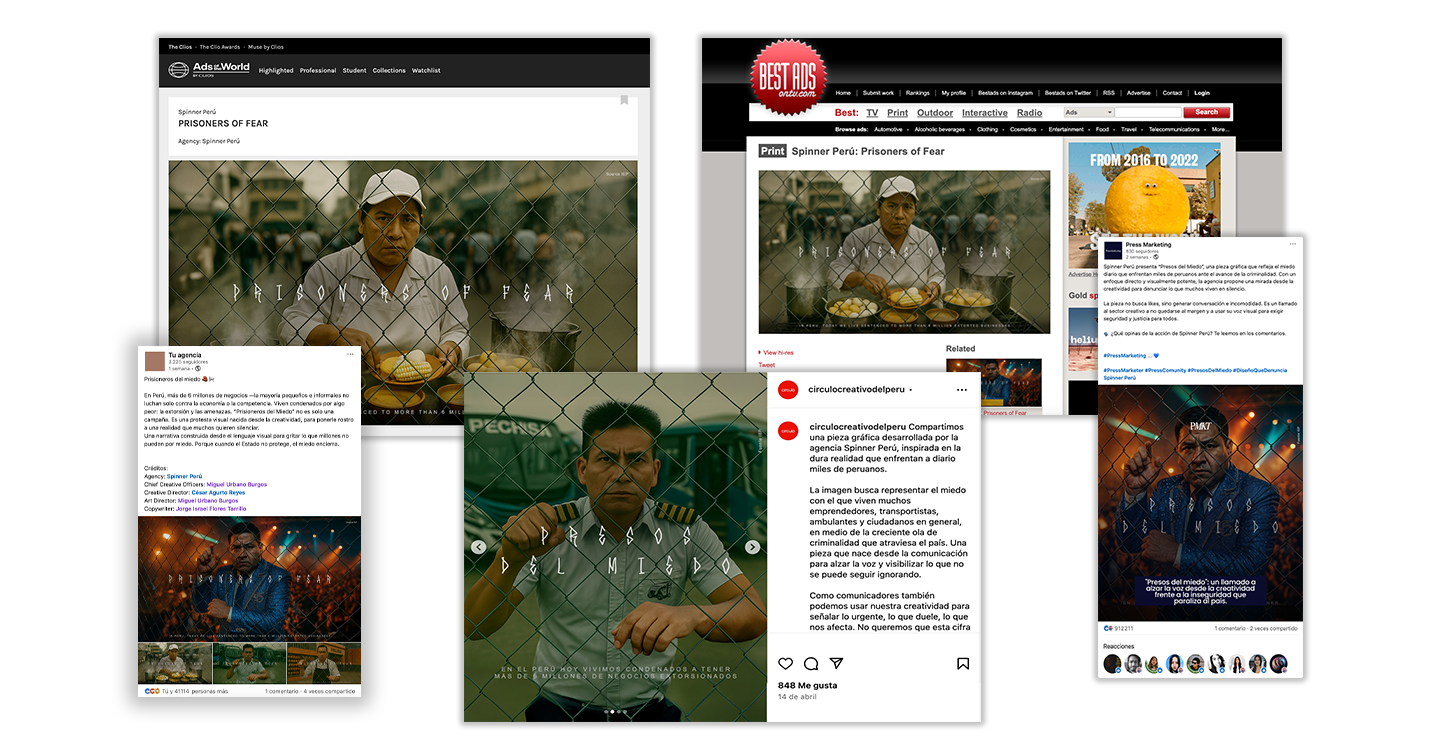The height and width of the screenshot is (756, 1440).
Task: Open Instagram comment bubble icon
Action: (811, 663)
